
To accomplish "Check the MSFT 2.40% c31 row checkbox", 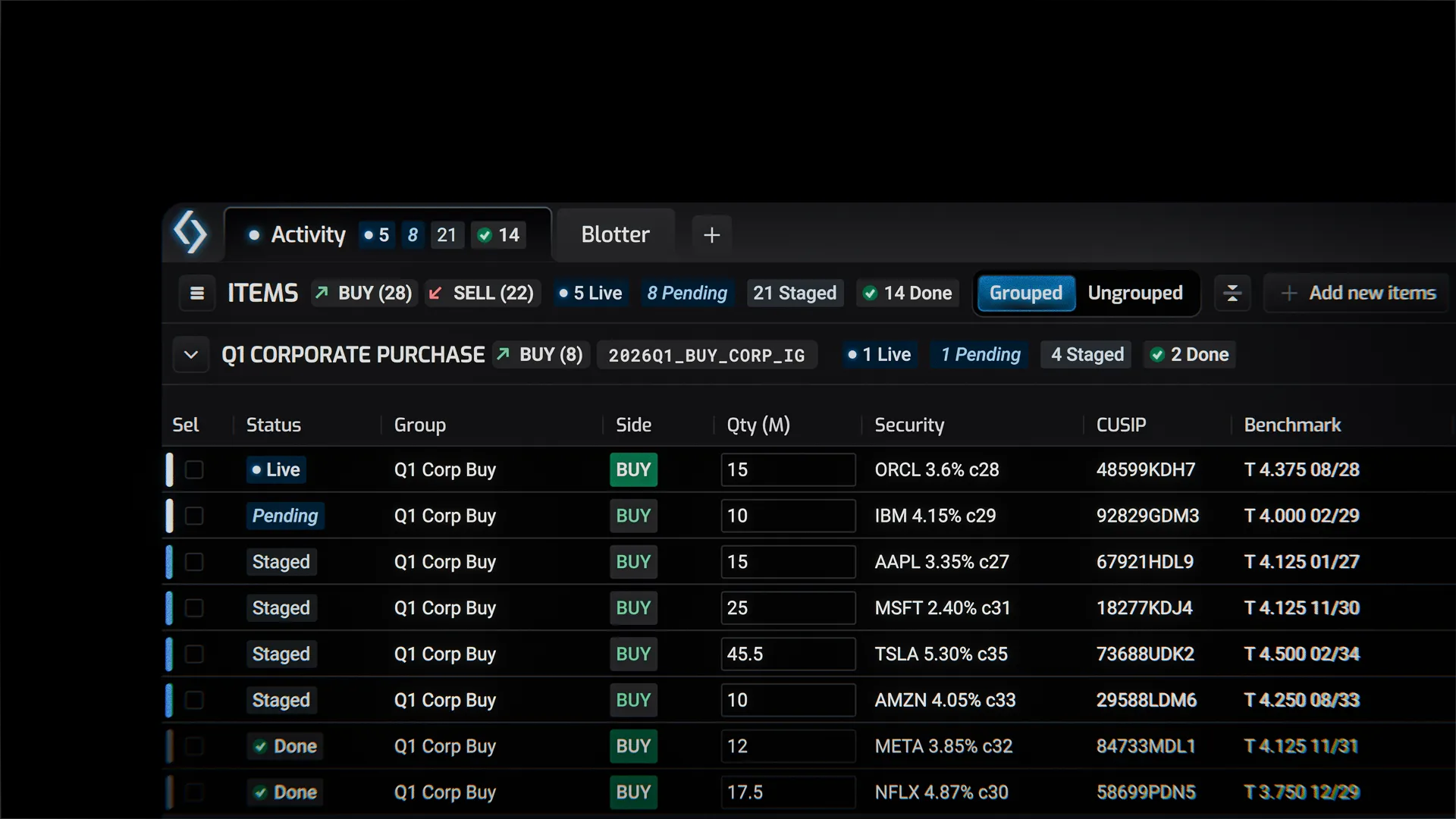I will [194, 608].
